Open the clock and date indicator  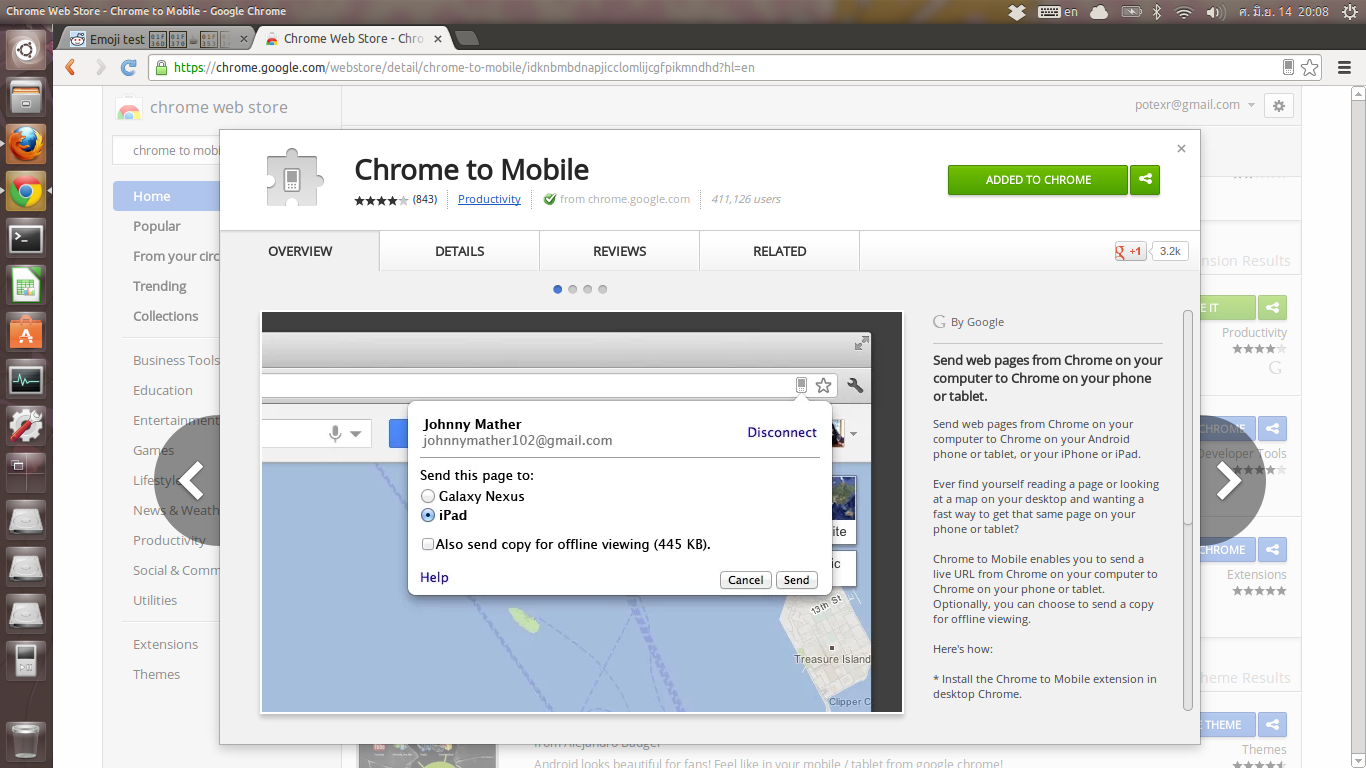[x=1285, y=12]
